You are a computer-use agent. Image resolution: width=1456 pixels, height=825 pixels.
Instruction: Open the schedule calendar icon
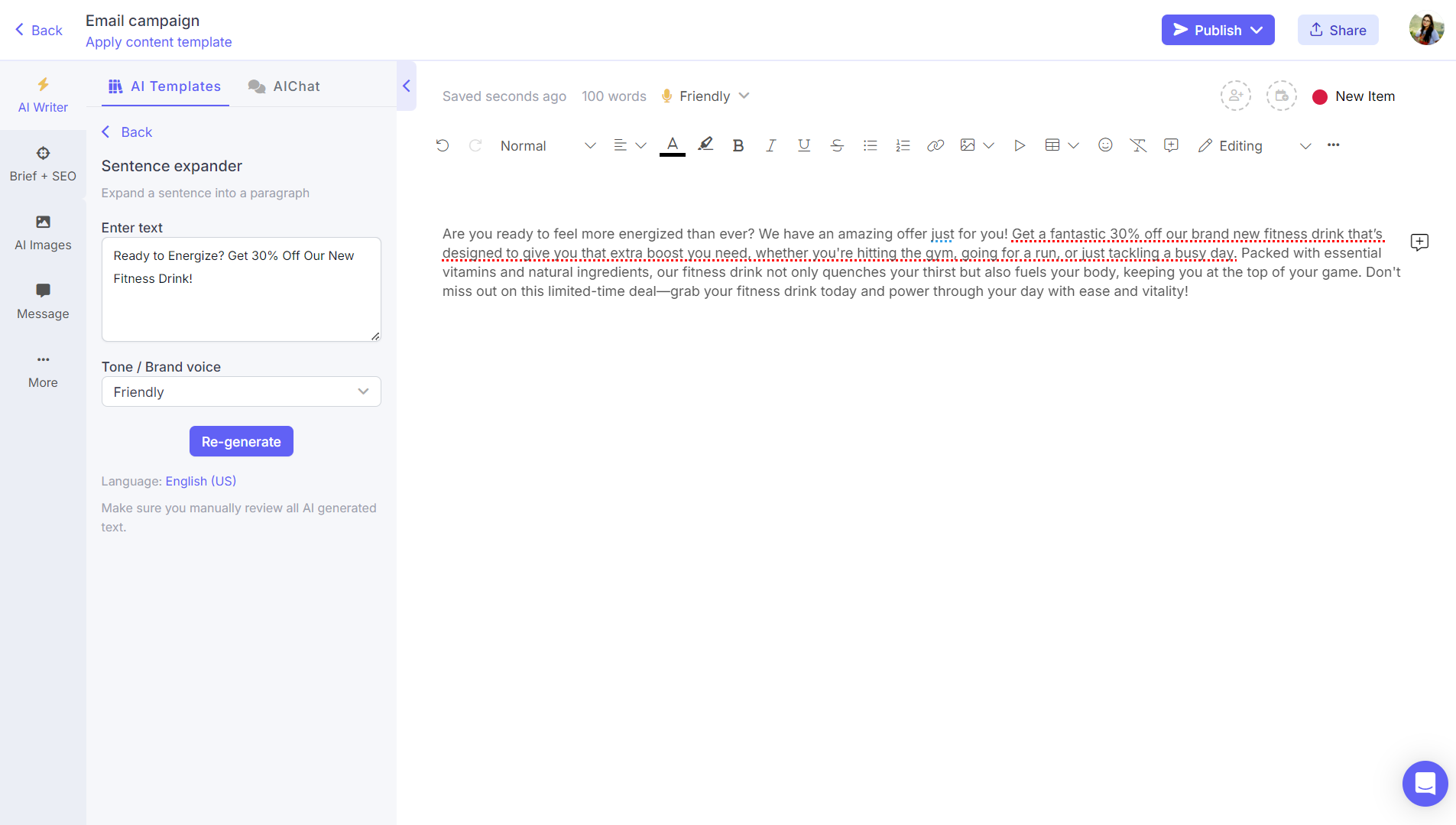[x=1281, y=96]
